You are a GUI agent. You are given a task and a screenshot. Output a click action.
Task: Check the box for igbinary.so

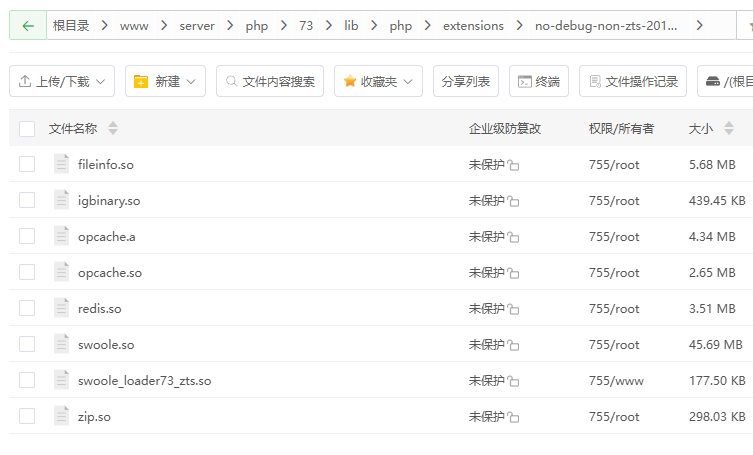27,200
